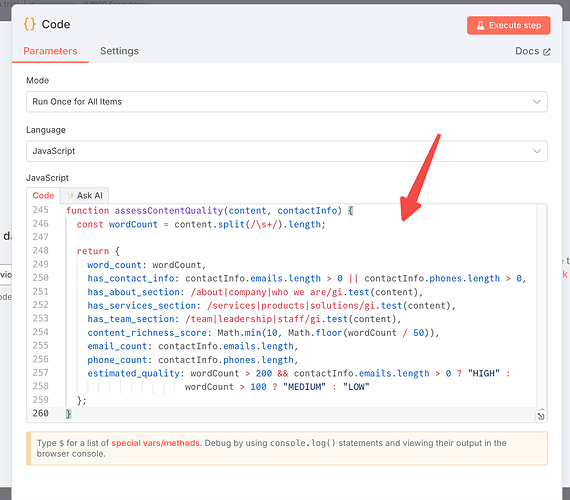Click the Math.floor call on line 254
This screenshot has width=570, height=500.
(x=315, y=333)
